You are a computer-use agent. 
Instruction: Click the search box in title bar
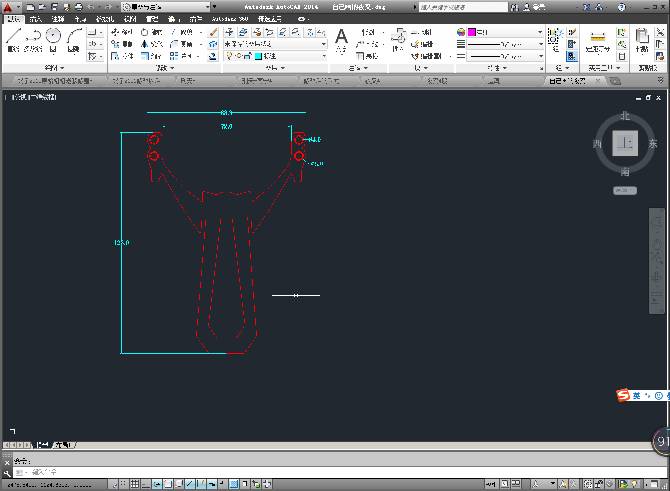pos(463,7)
